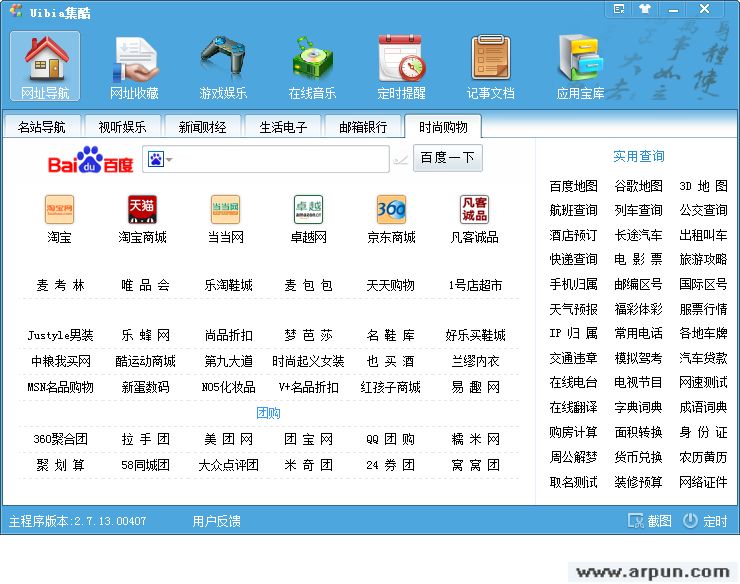The height and width of the screenshot is (584, 740).
Task: Open the 谷歌地图 query link
Action: tap(639, 186)
